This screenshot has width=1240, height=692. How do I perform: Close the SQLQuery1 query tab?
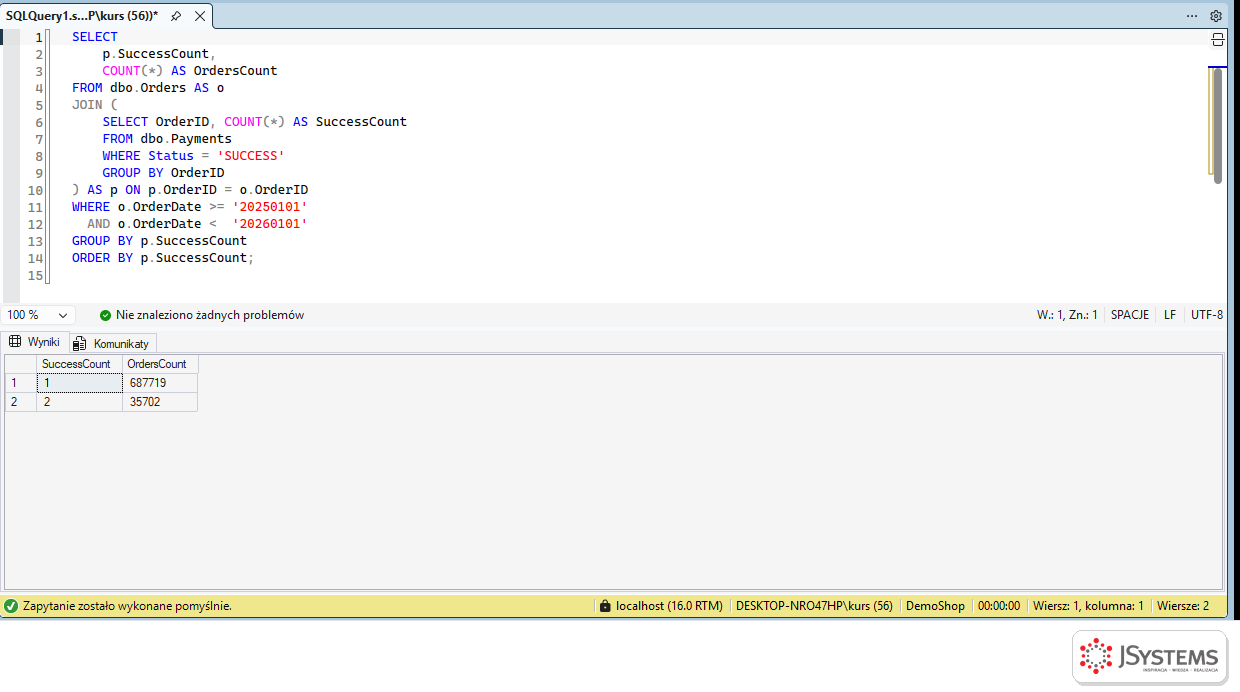point(200,16)
